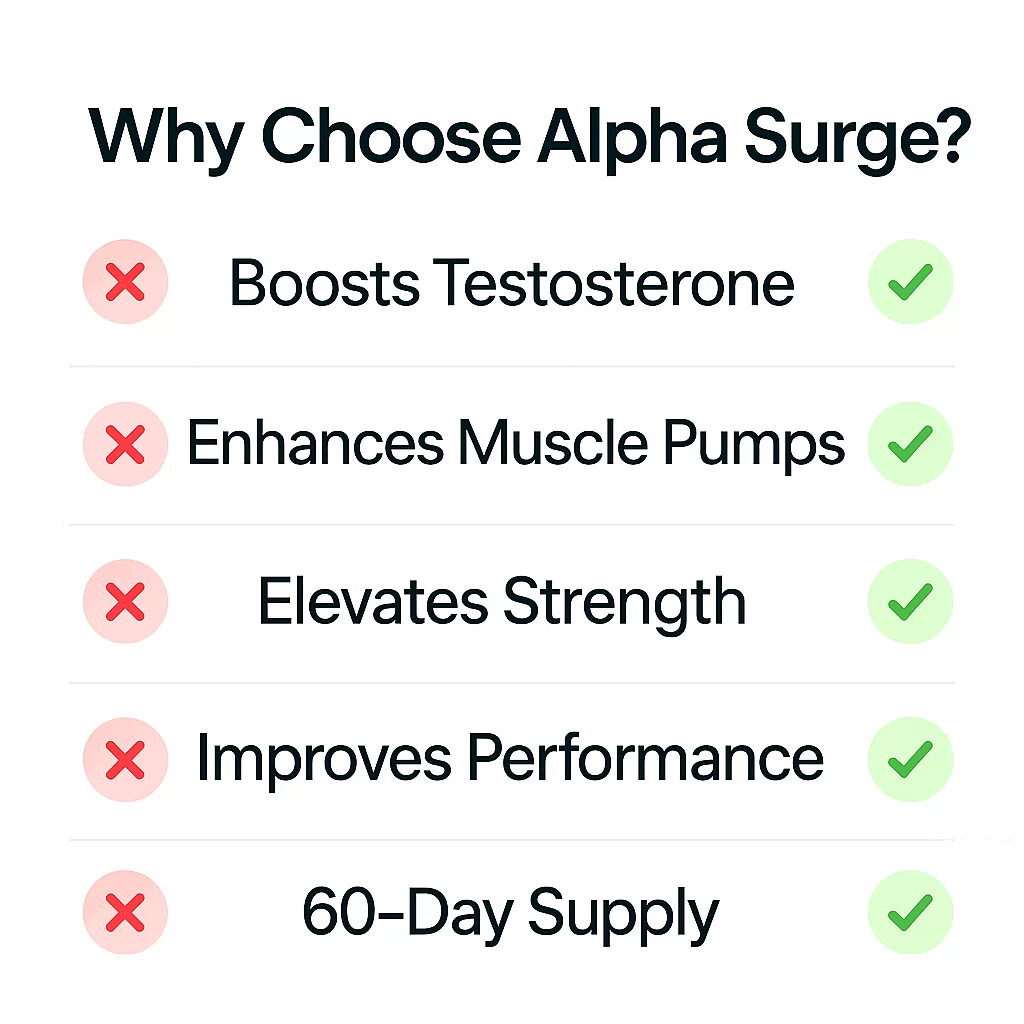The height and width of the screenshot is (1024, 1024).
Task: Click the green checkmark beside 60-Day Supply
Action: click(x=910, y=912)
